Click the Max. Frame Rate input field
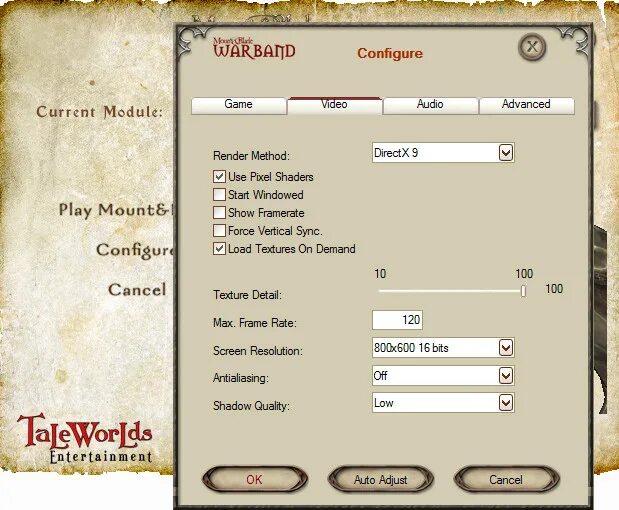This screenshot has height=510, width=619. click(x=397, y=320)
